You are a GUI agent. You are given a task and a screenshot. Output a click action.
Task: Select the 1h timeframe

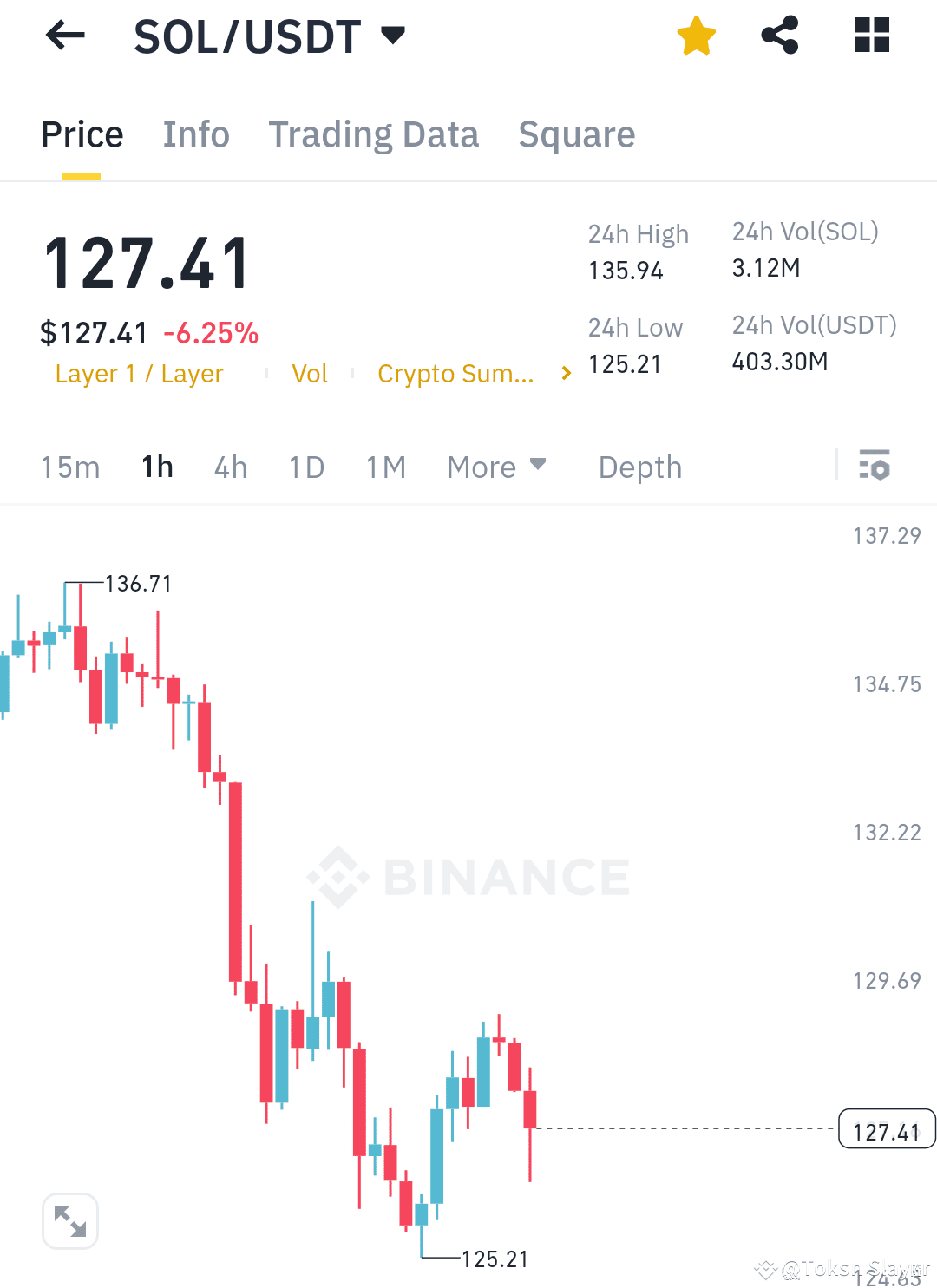156,467
